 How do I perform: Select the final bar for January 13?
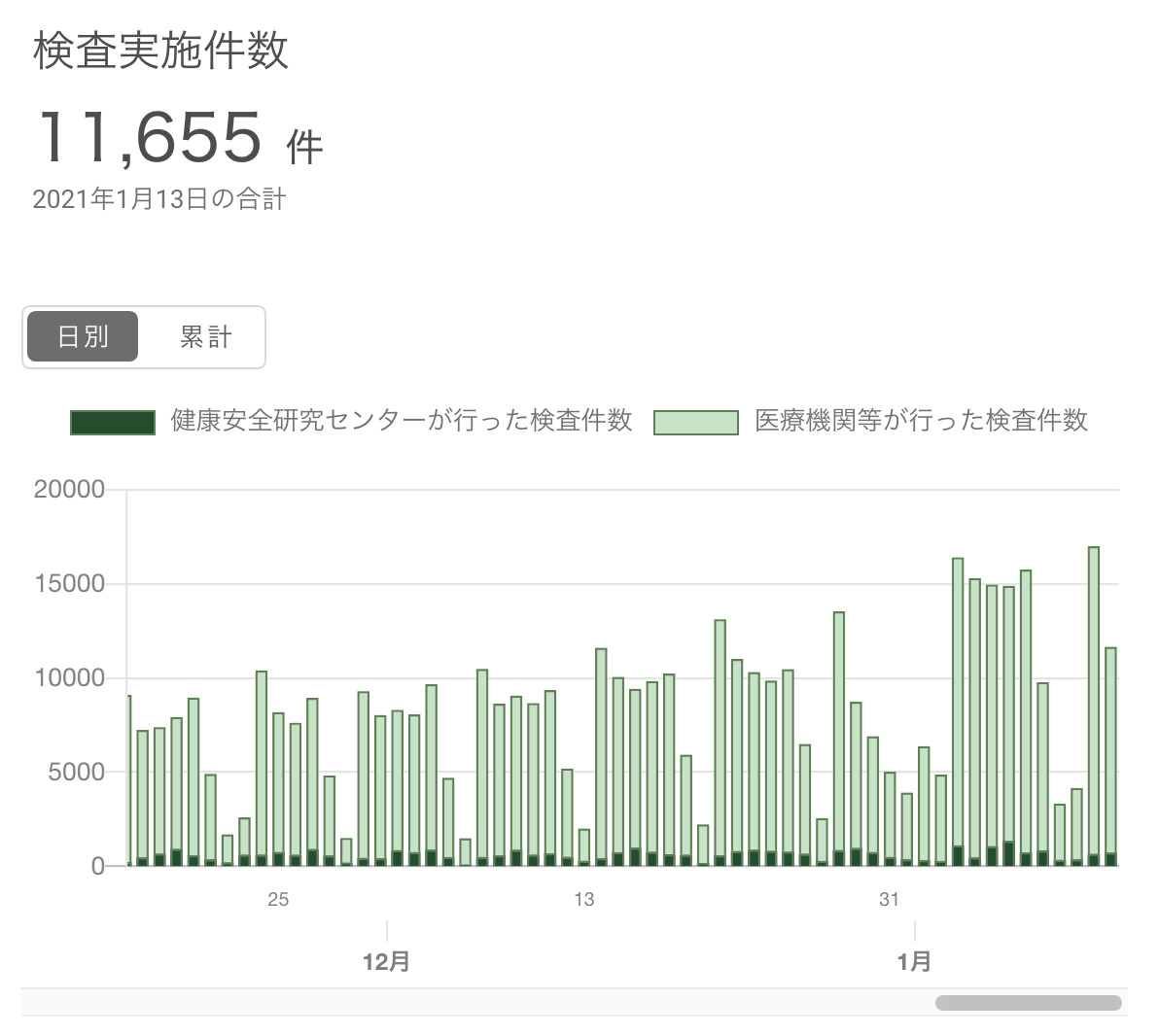(1110, 756)
